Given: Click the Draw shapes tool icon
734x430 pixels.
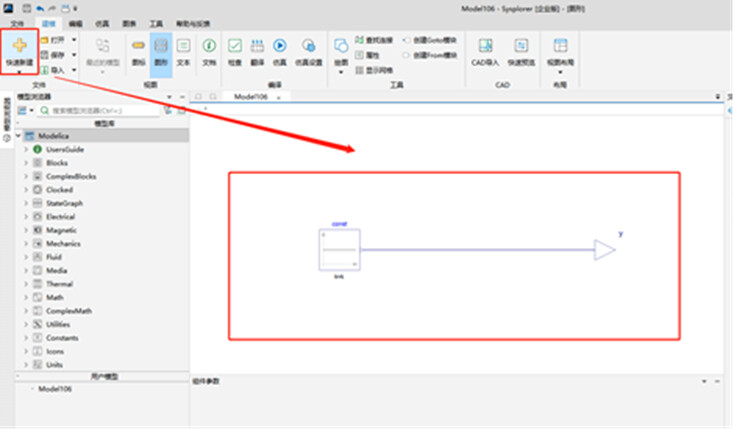Looking at the screenshot, I should click(x=341, y=45).
